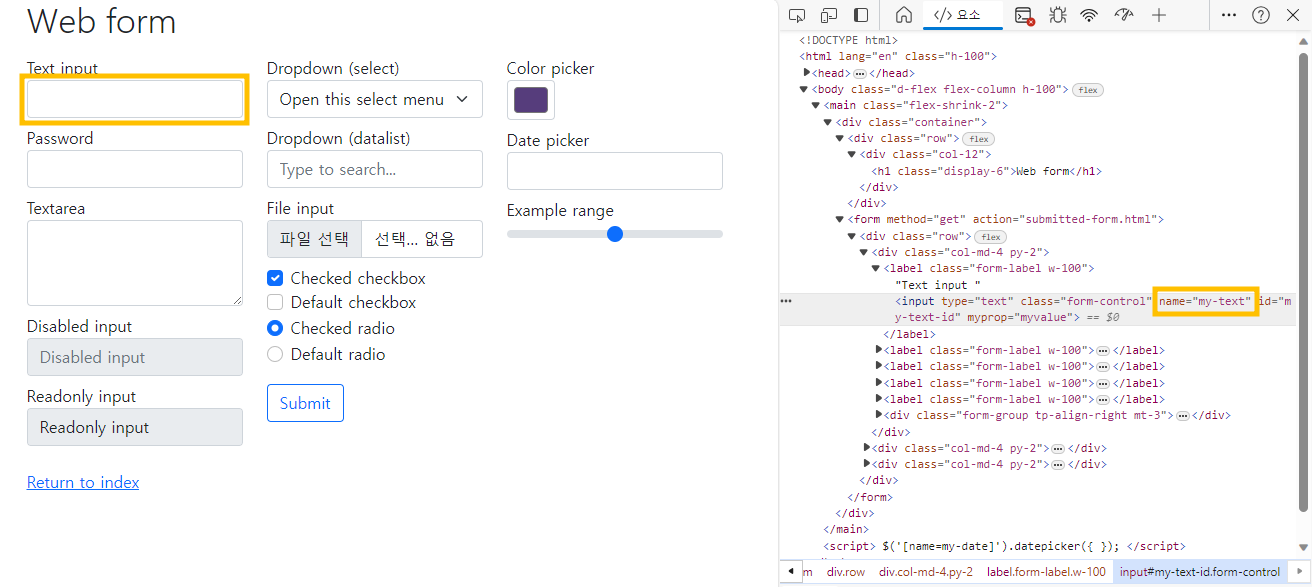Collapse the body element node
This screenshot has width=1312, height=587.
pyautogui.click(x=804, y=90)
